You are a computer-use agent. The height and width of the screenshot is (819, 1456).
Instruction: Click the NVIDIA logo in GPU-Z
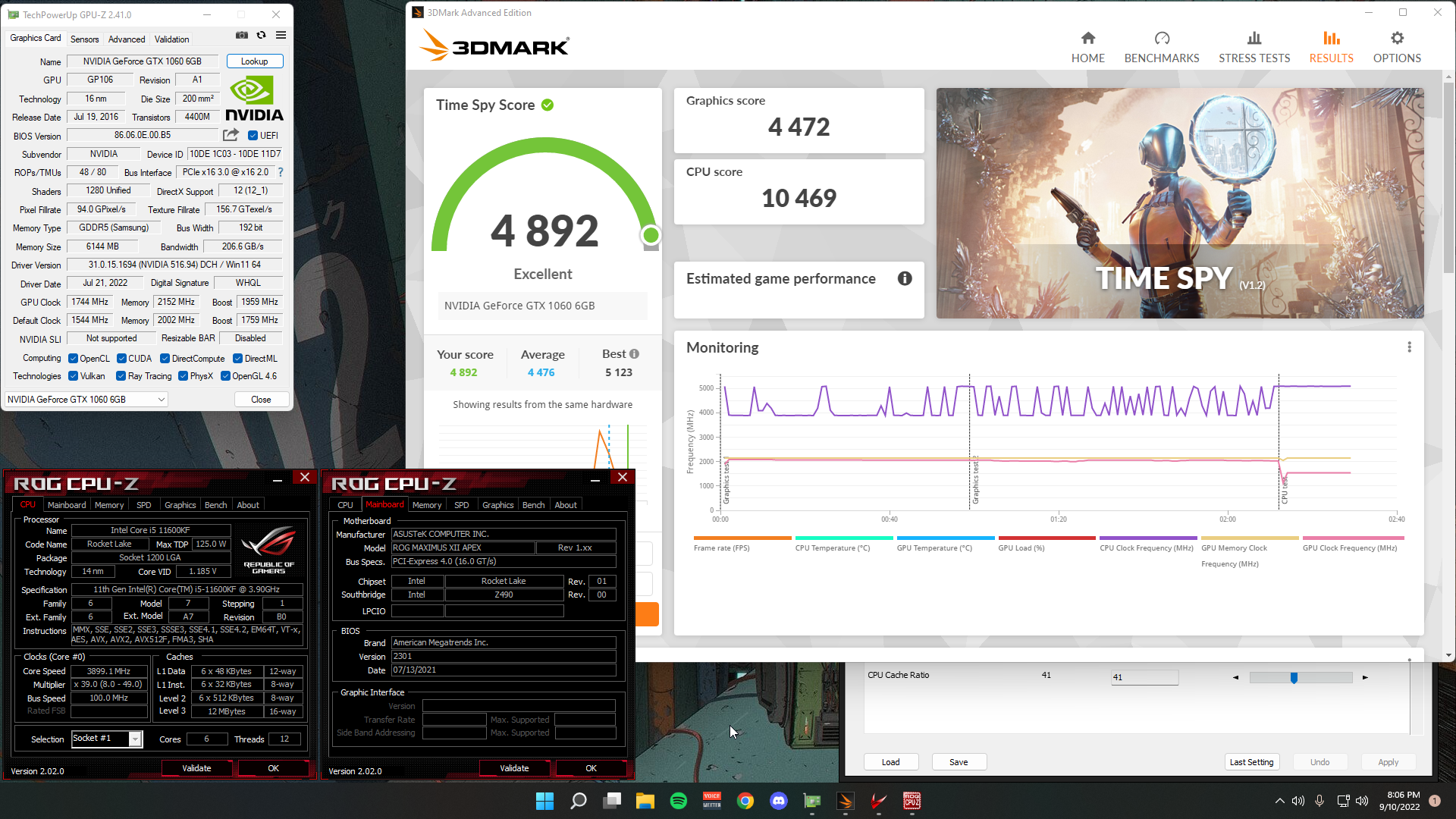click(254, 99)
